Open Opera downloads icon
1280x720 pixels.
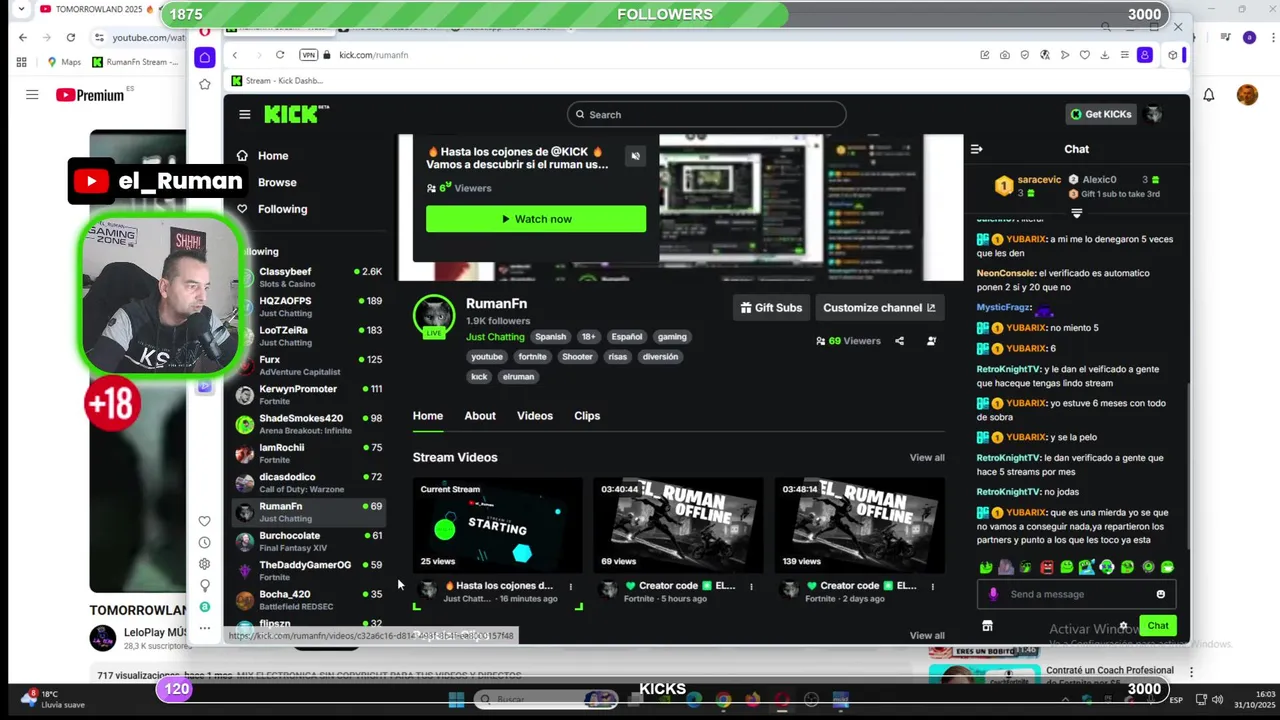click(x=1105, y=55)
